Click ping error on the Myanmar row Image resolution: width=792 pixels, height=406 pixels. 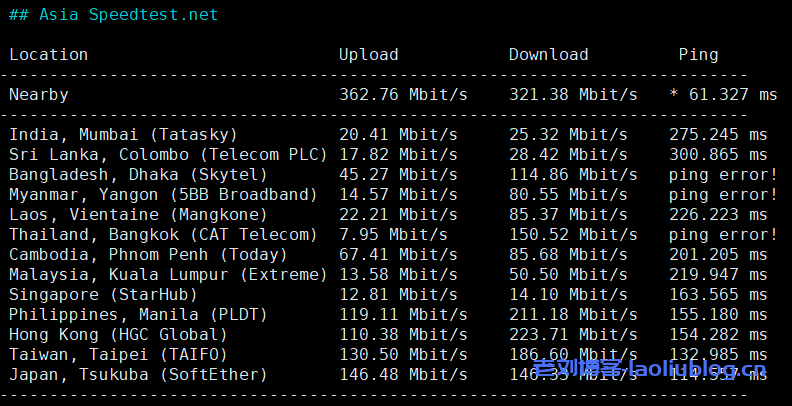[x=723, y=195]
